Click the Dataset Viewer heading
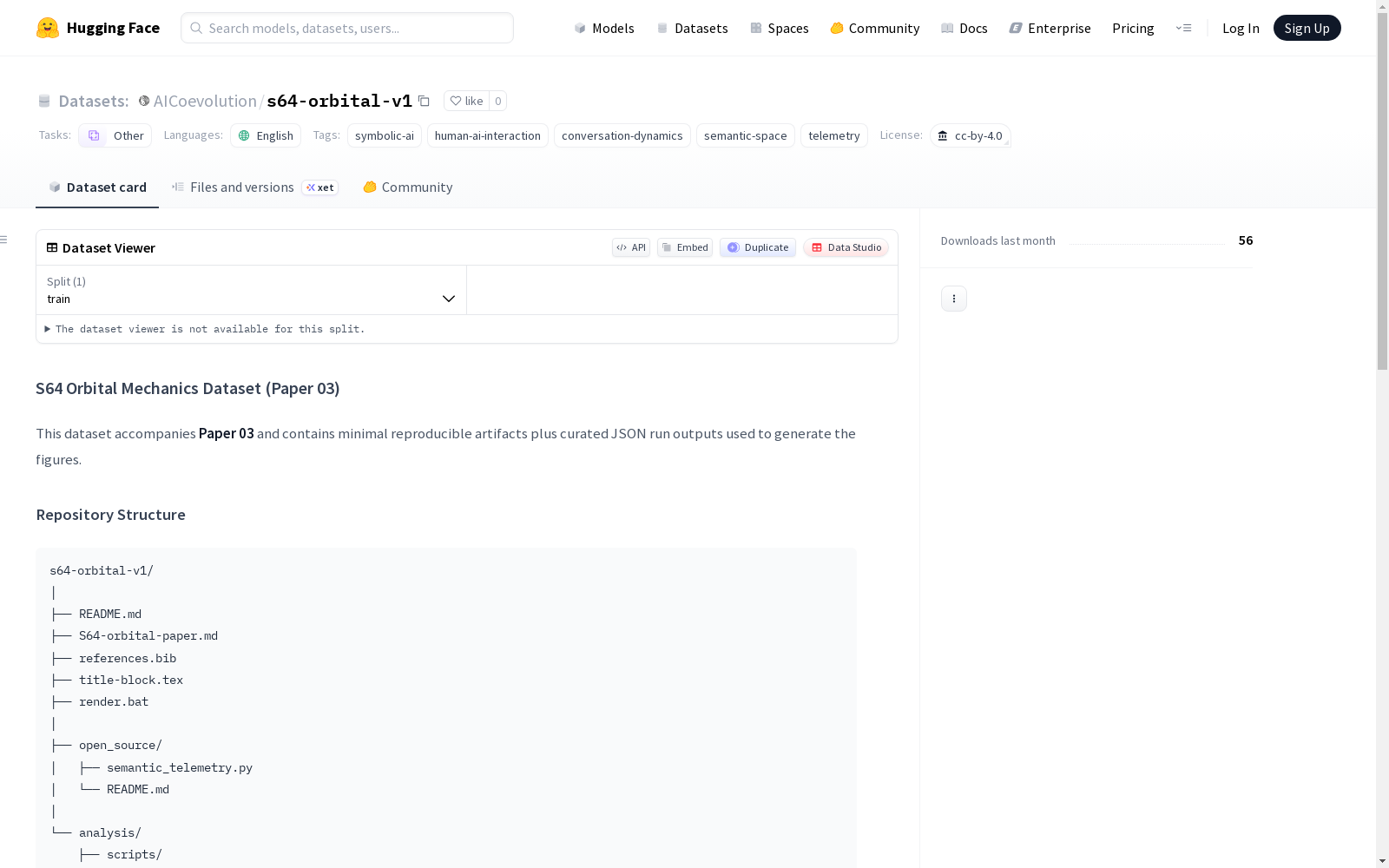Viewport: 1389px width, 868px height. (109, 248)
